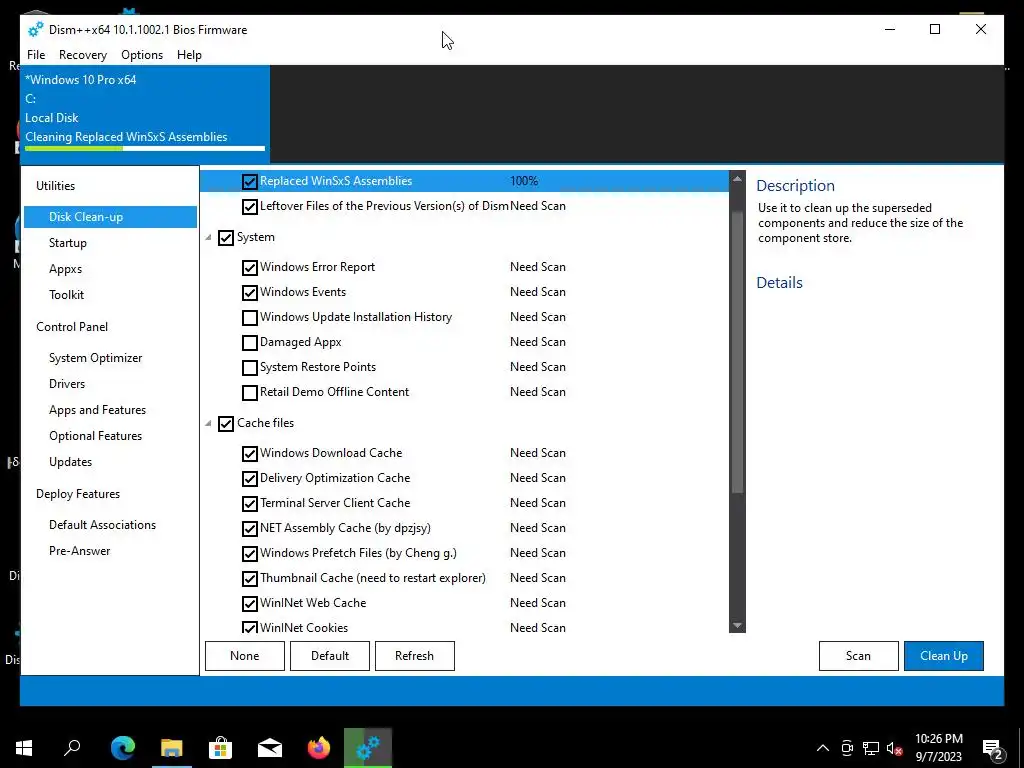Click the Default button
The height and width of the screenshot is (768, 1024).
(330, 656)
